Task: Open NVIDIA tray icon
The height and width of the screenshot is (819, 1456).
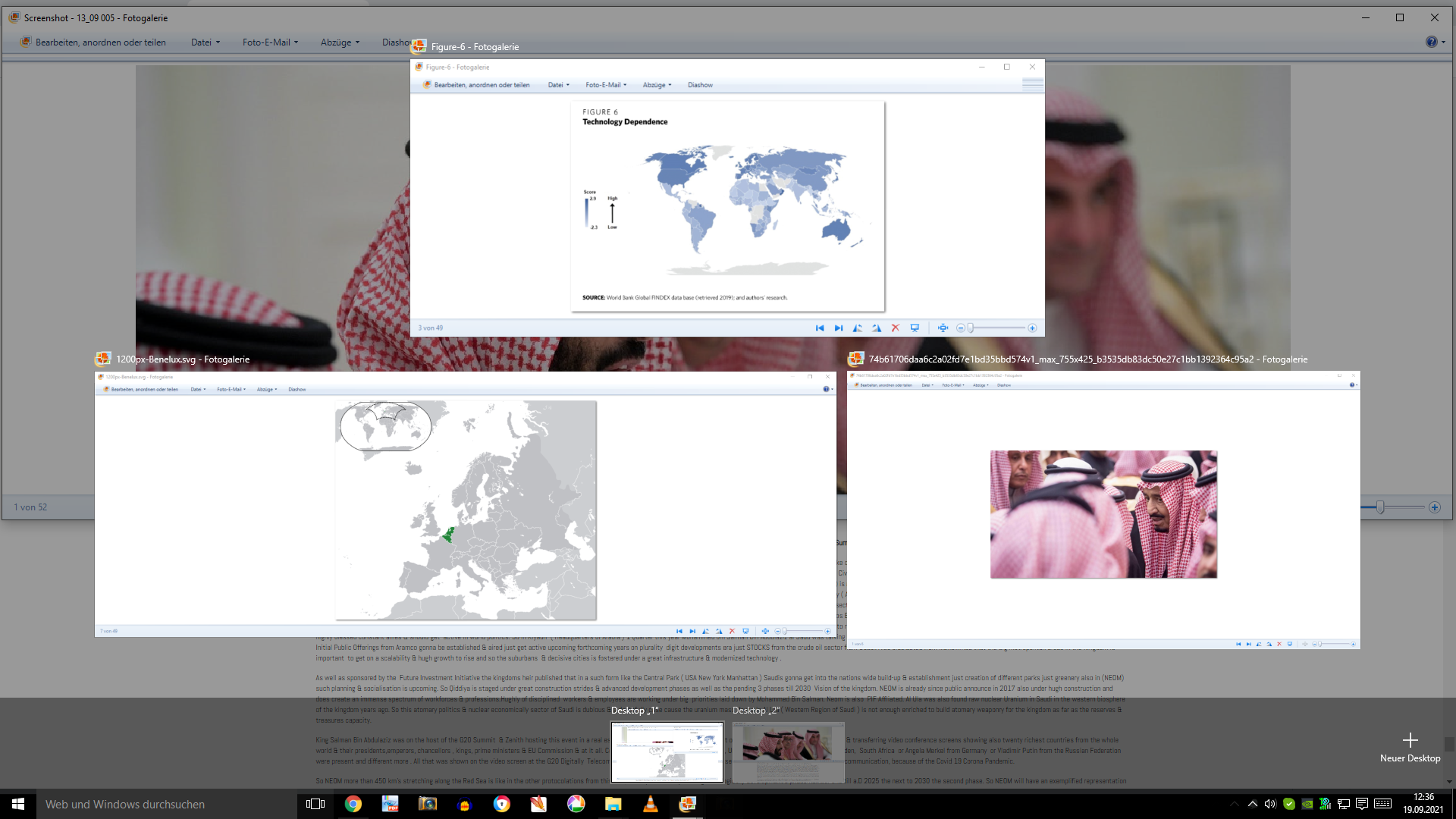Action: (x=1307, y=804)
